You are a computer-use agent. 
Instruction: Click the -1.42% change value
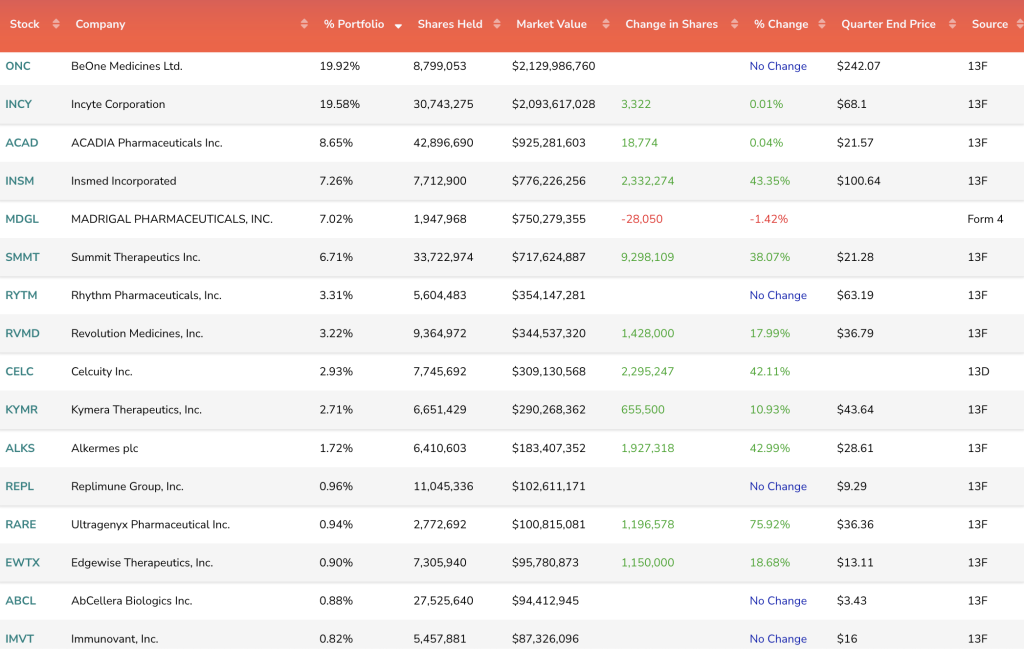pos(769,219)
